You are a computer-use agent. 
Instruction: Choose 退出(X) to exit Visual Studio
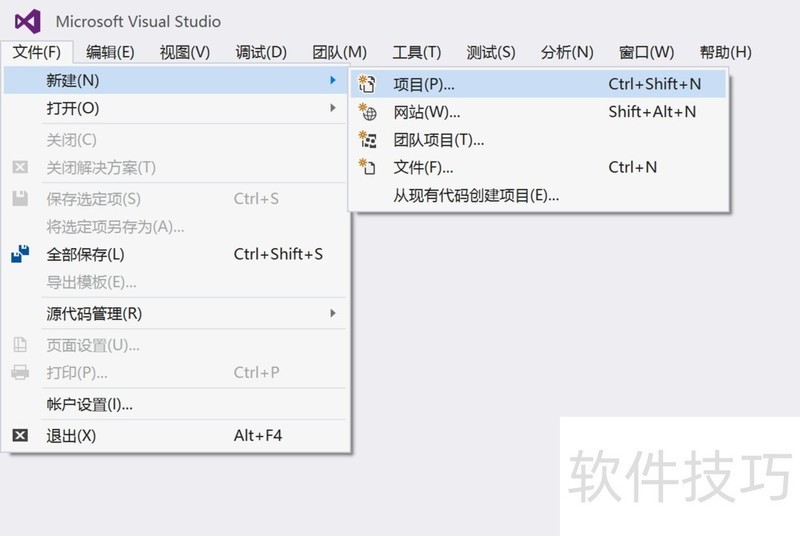176,435
